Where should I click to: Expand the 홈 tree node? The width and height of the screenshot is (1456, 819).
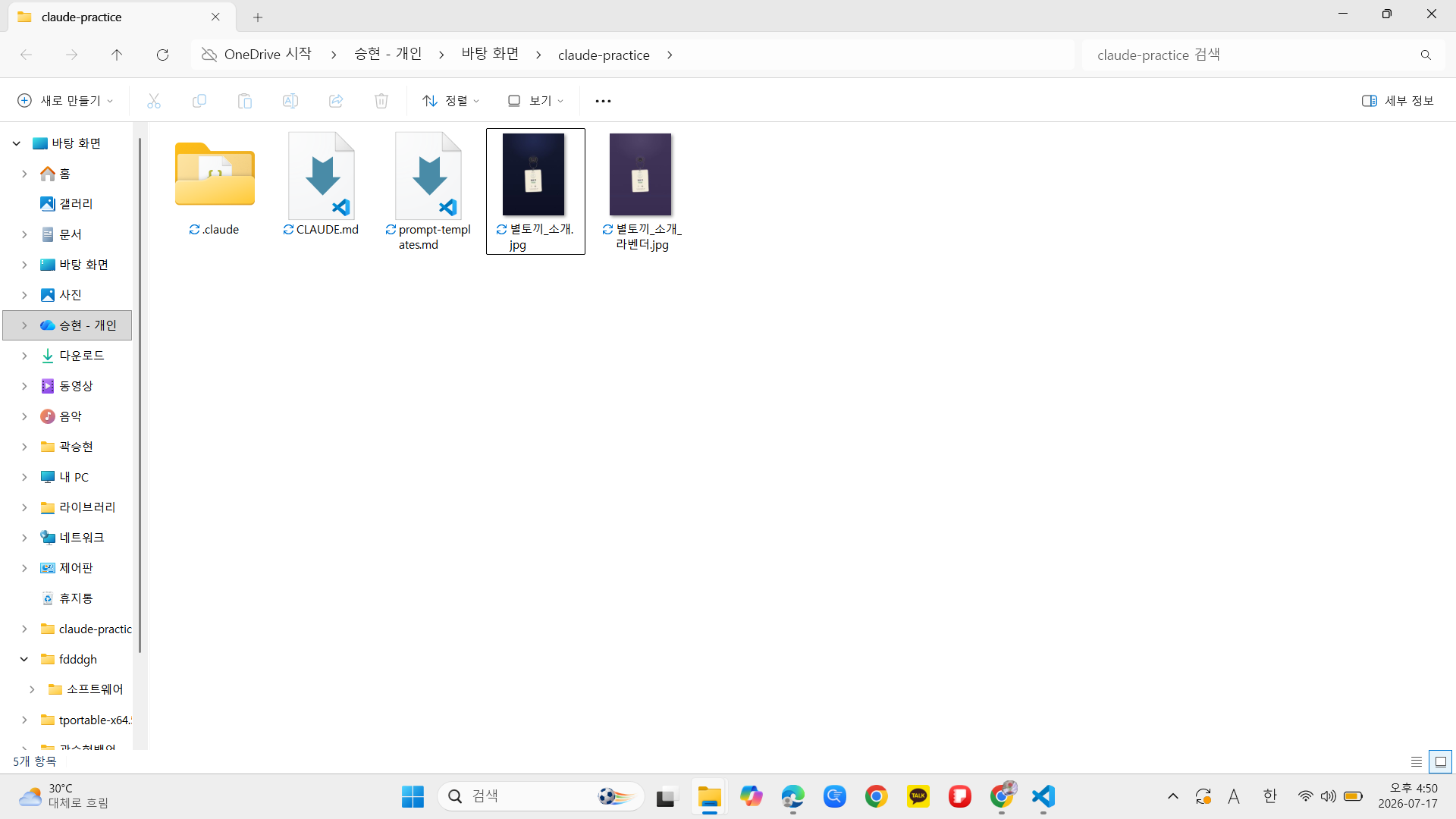(x=24, y=174)
